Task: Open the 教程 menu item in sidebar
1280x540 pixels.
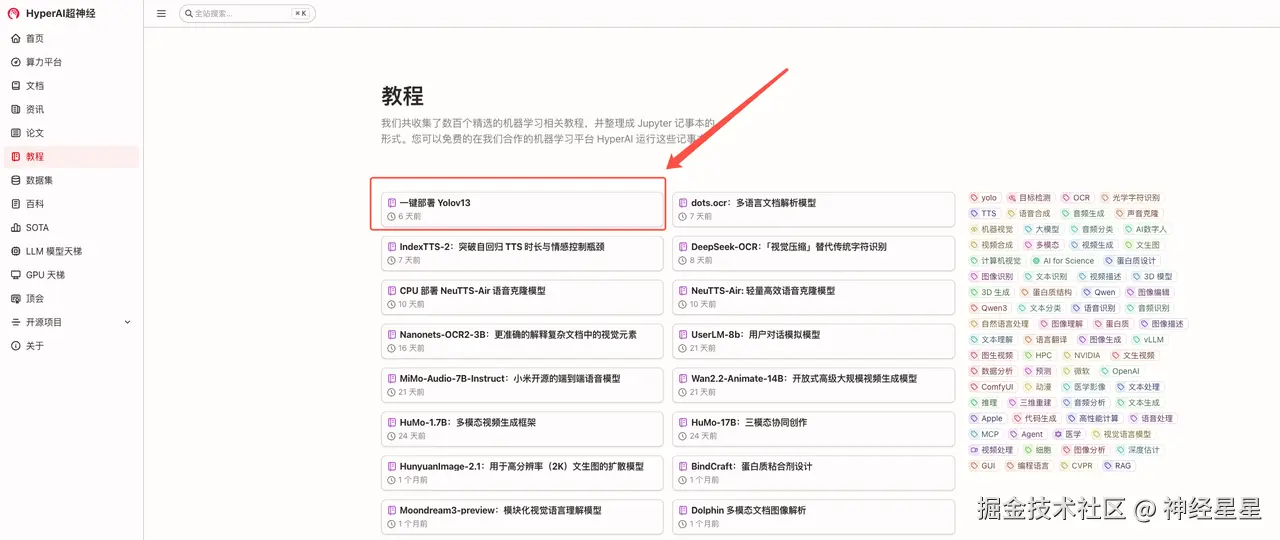Action: [72, 157]
